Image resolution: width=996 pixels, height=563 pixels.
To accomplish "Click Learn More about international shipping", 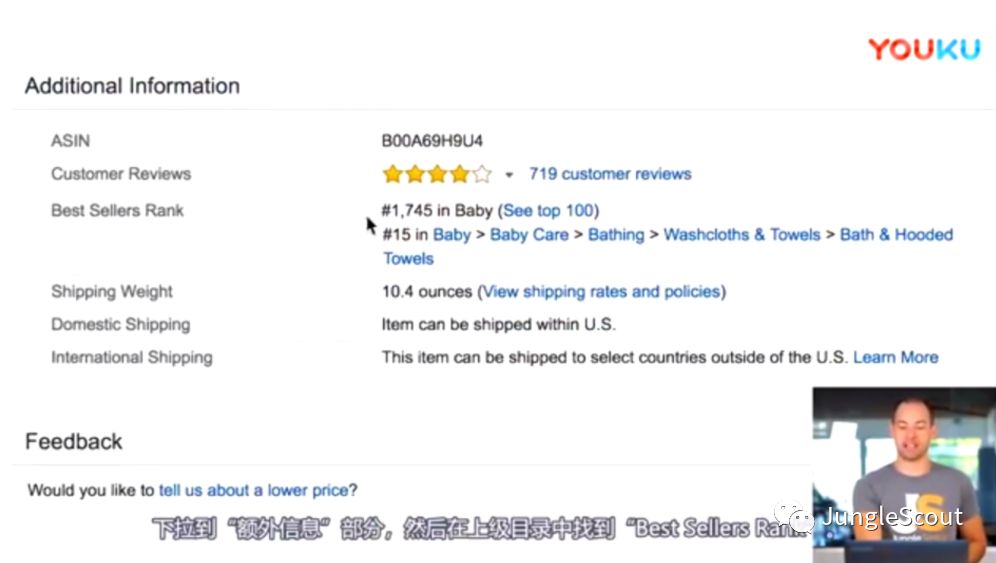I will [895, 357].
